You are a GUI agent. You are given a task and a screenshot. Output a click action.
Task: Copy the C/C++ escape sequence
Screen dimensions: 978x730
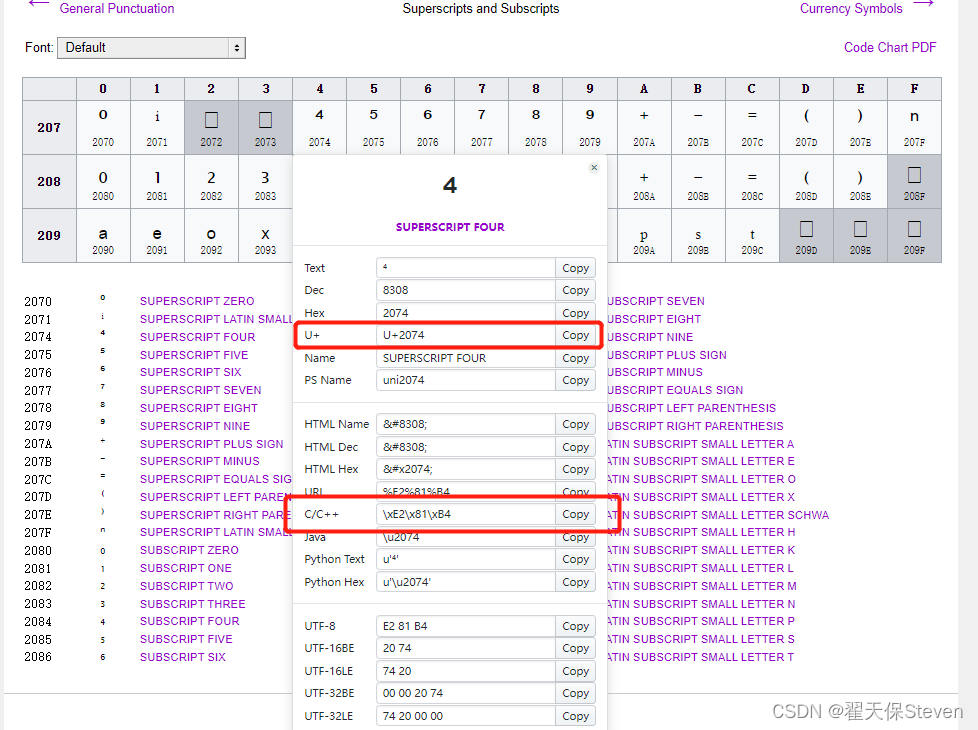[x=575, y=514]
